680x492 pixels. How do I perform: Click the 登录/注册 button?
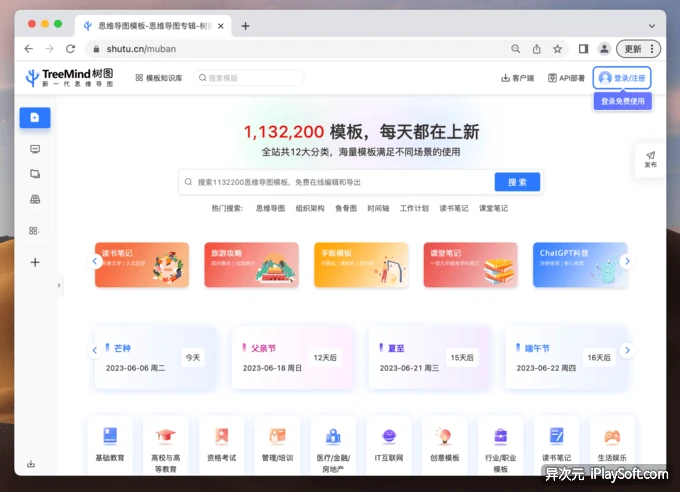(x=622, y=78)
